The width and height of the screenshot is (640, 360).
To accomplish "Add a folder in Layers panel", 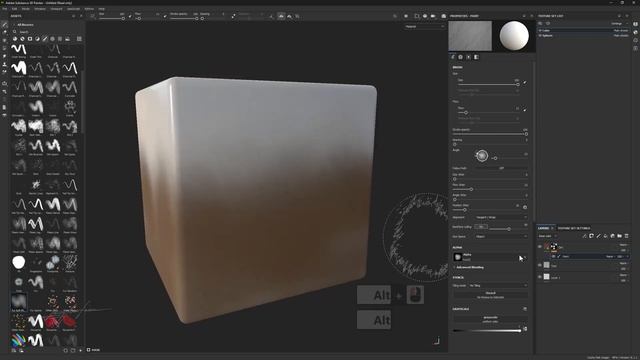I will tap(620, 236).
